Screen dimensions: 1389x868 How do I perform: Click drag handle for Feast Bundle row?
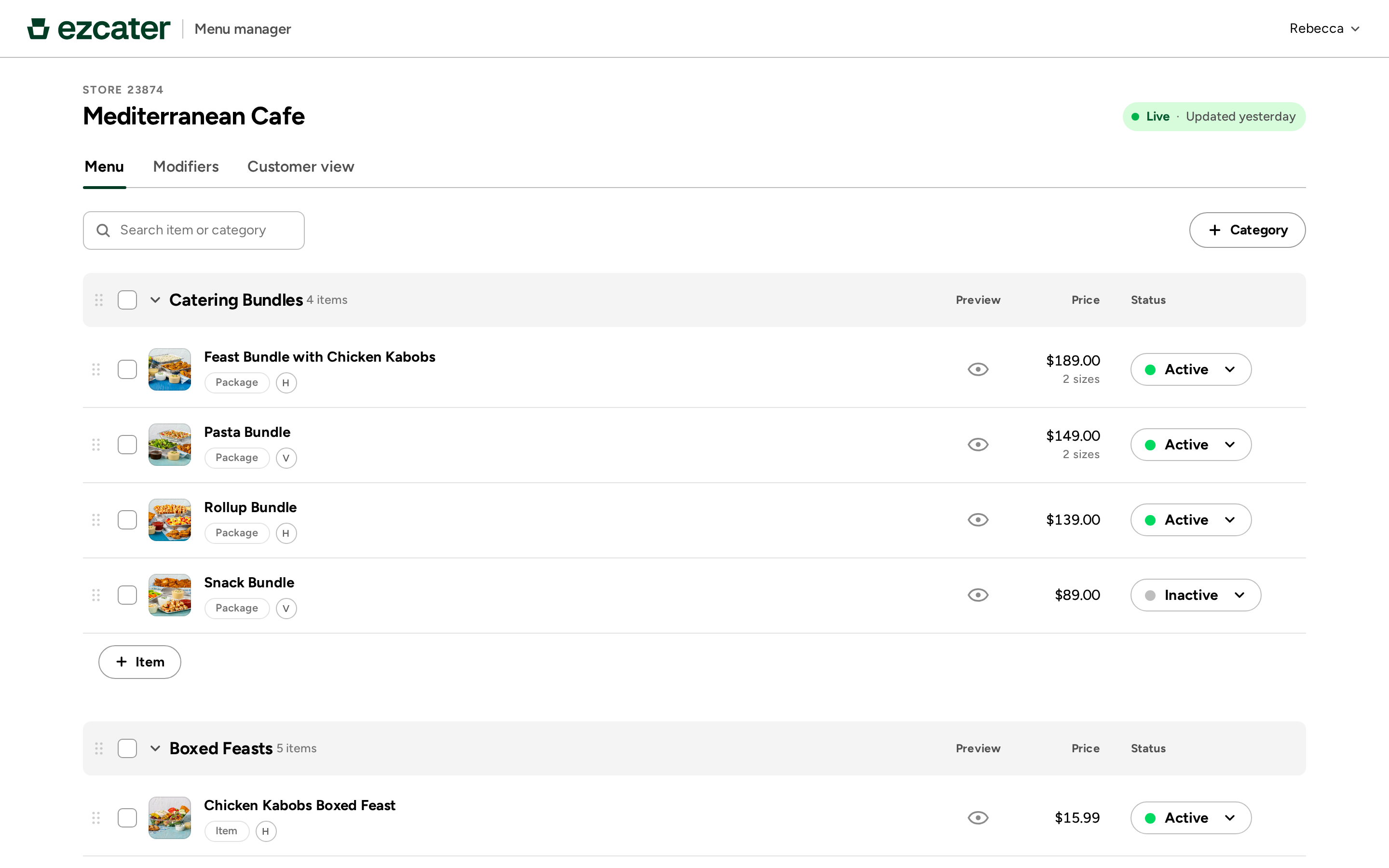[96, 369]
